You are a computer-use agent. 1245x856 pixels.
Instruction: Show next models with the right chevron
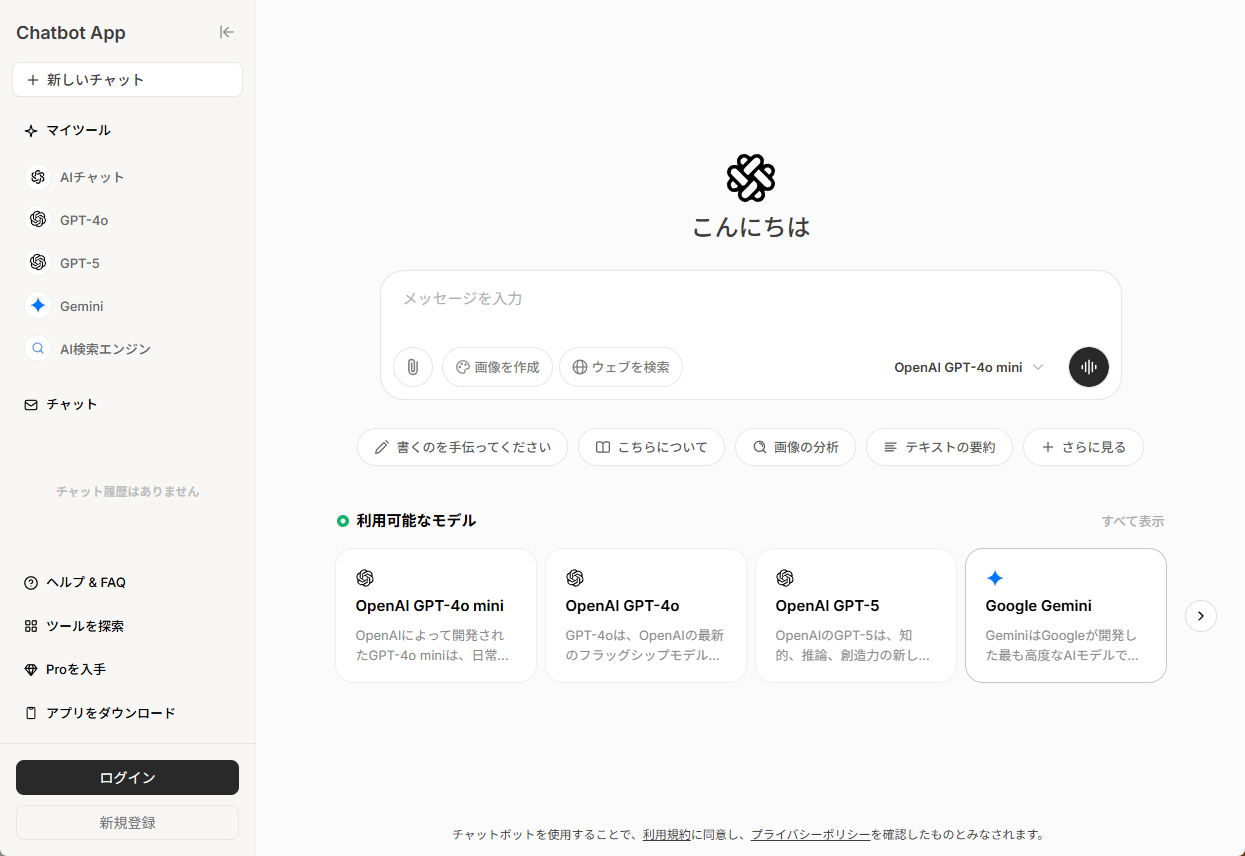click(1201, 616)
